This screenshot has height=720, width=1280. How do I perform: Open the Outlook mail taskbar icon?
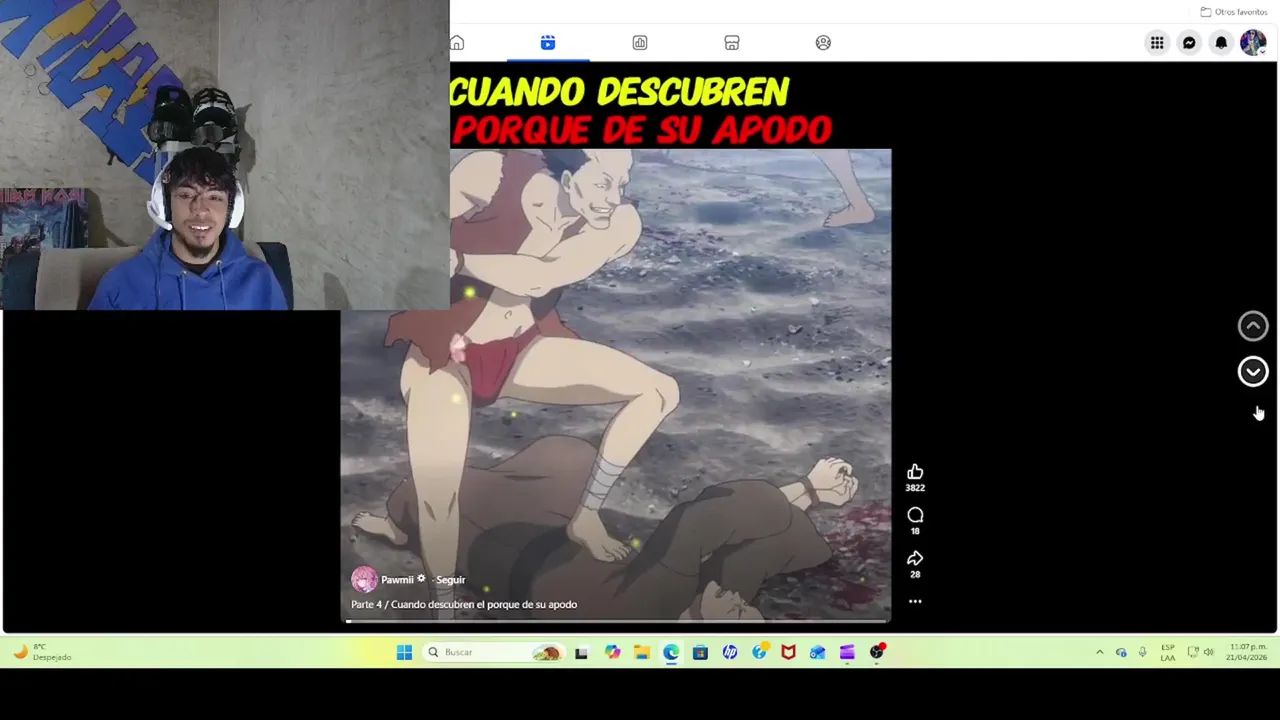coord(818,652)
